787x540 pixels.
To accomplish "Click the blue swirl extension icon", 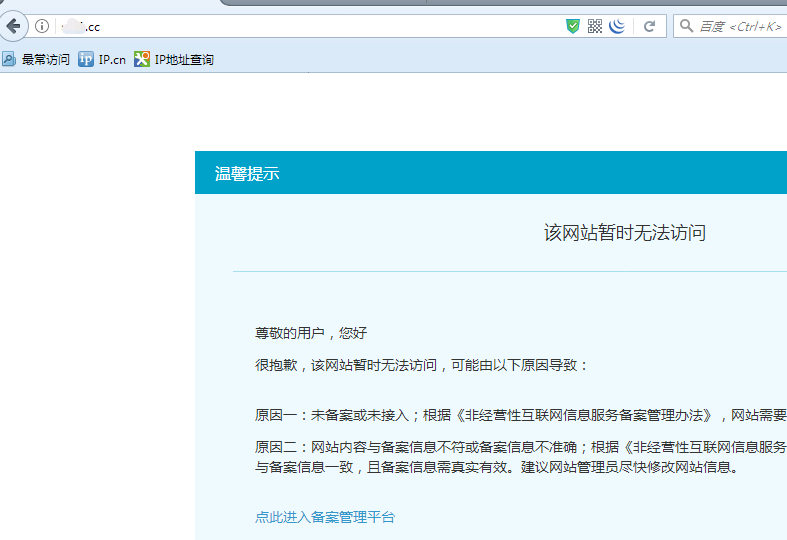I will pos(617,26).
